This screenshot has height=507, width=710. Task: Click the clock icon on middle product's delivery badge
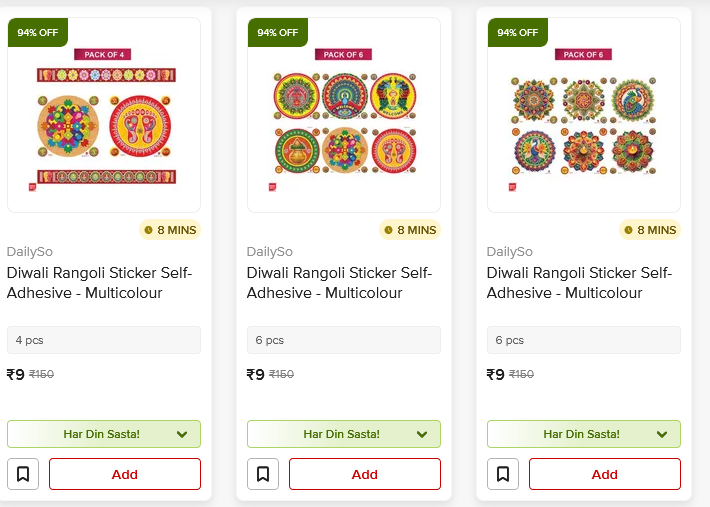coord(389,230)
